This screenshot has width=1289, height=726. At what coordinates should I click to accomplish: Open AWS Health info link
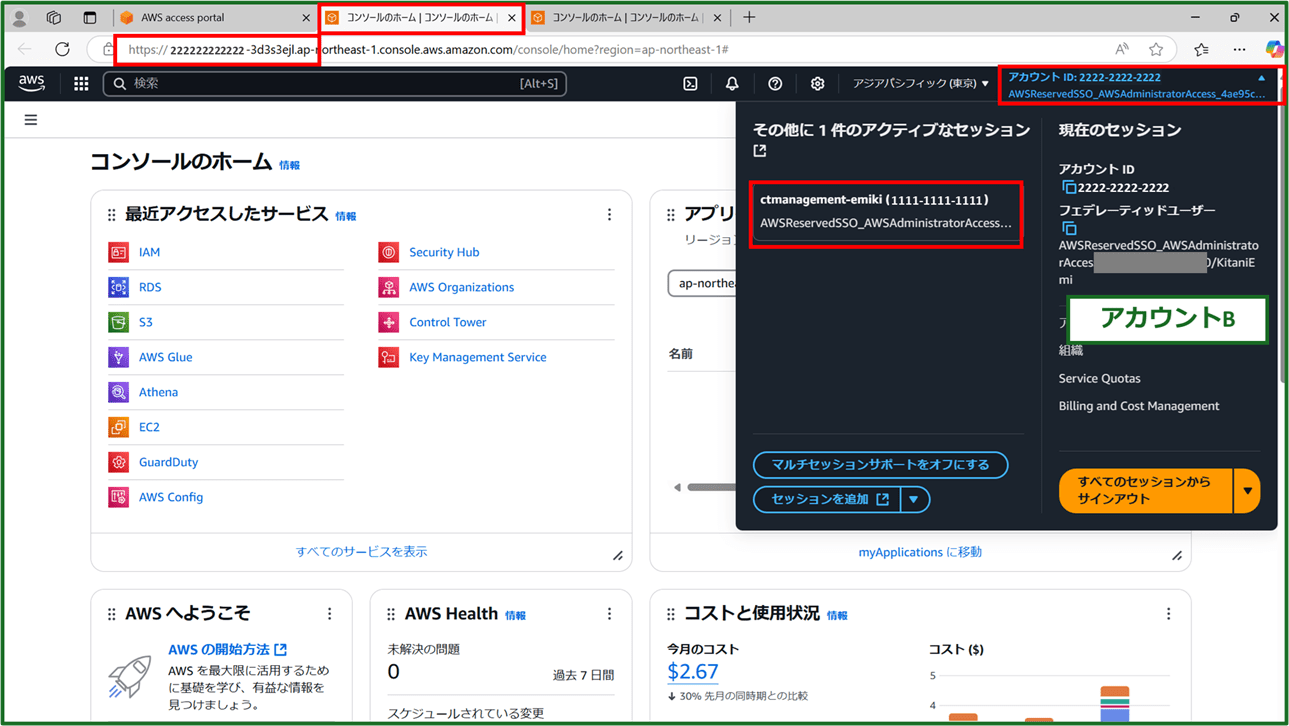515,616
